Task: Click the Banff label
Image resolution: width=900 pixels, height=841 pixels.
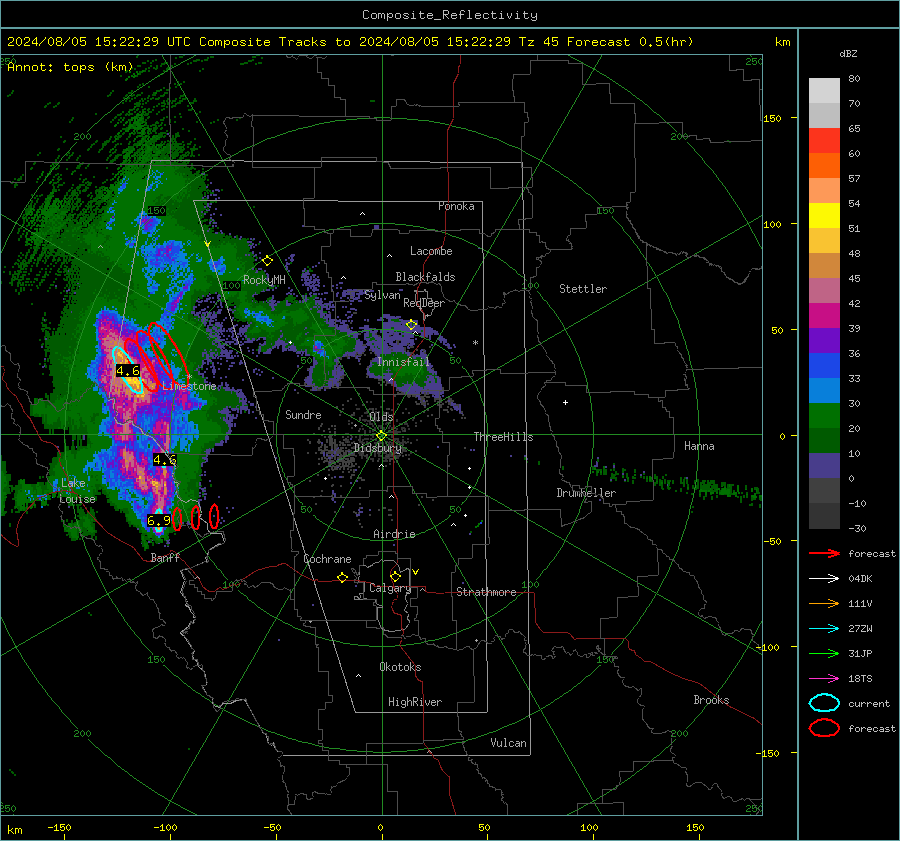Action: (165, 557)
